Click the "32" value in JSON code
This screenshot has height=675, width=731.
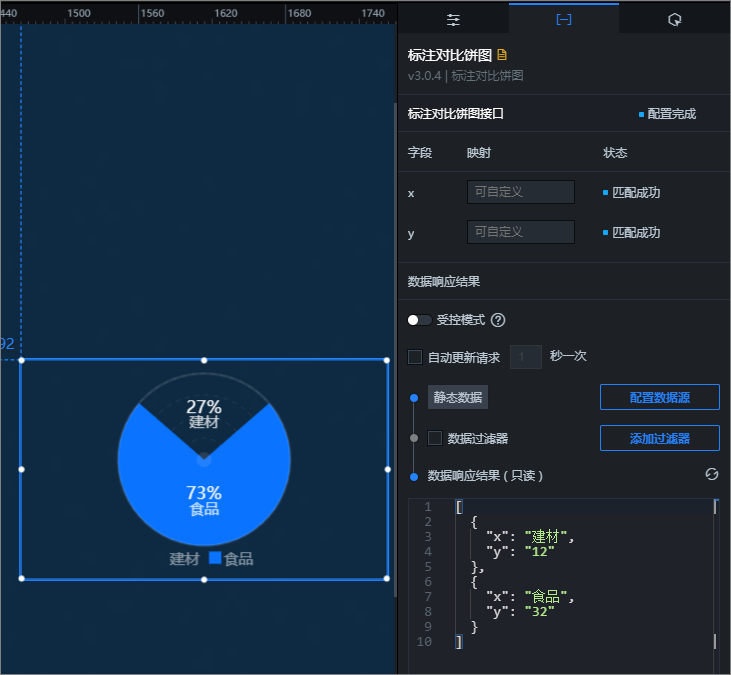click(x=539, y=611)
